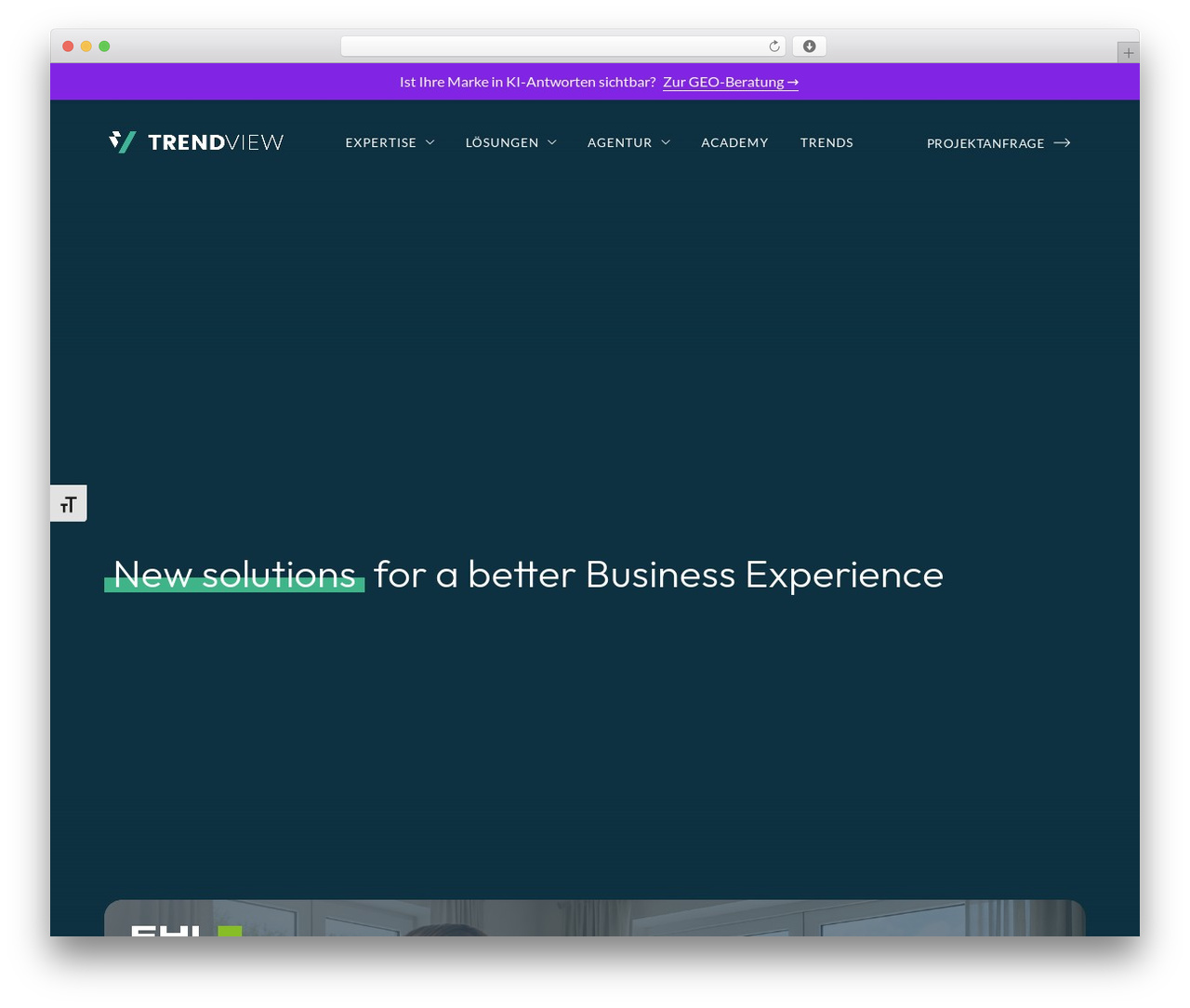Click the browser address bar
This screenshot has height=1008, width=1190.
[563, 46]
